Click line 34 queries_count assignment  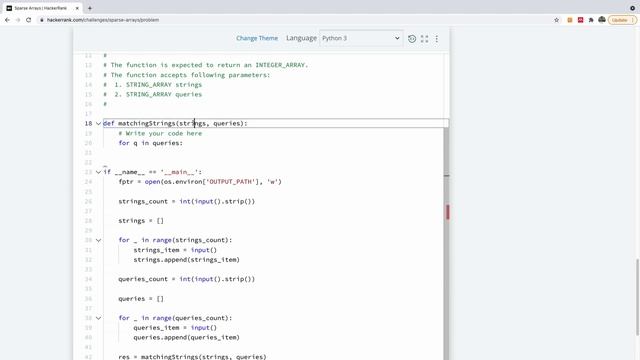click(x=187, y=279)
